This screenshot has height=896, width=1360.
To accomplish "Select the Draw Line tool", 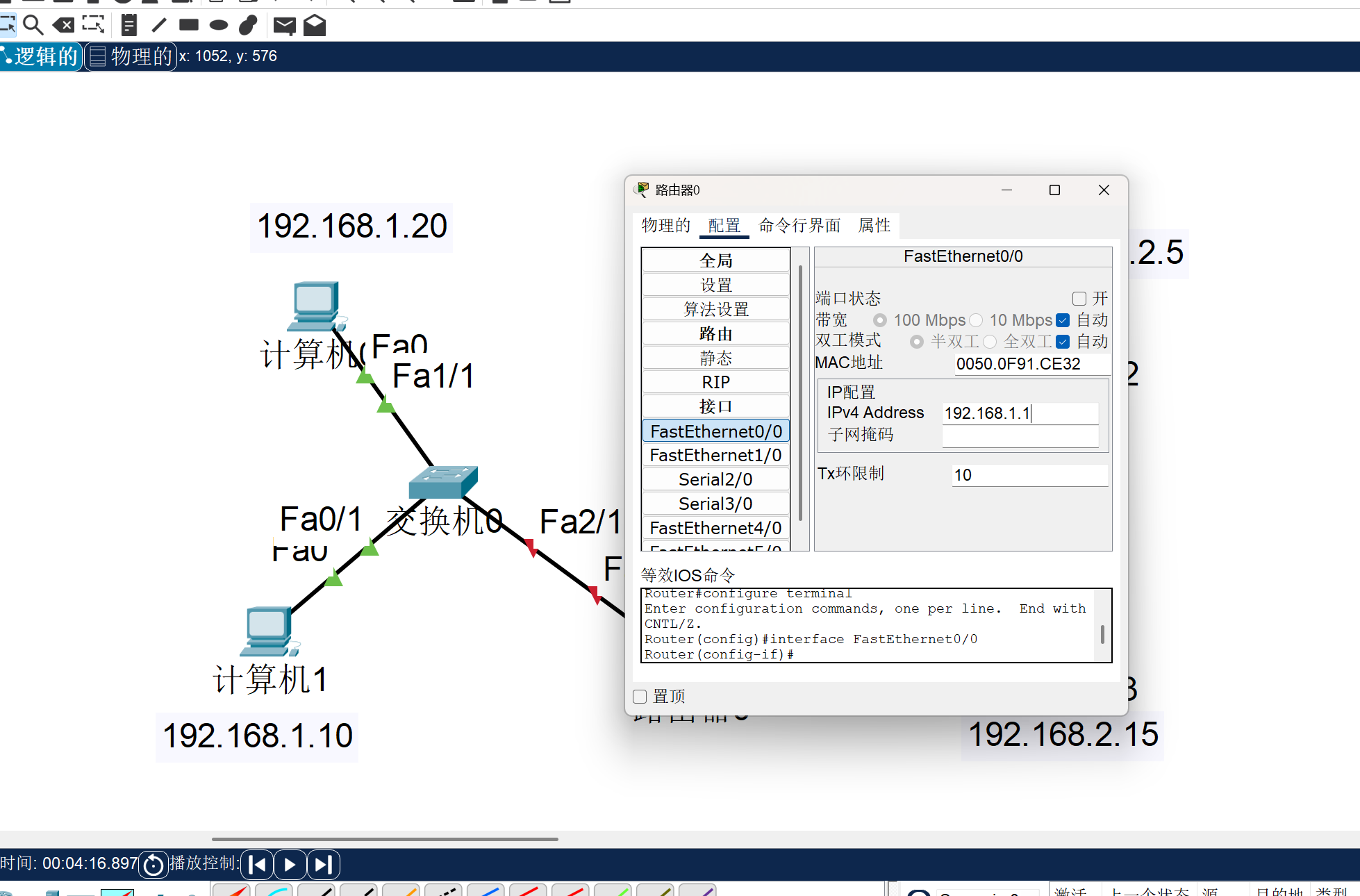I will coord(159,26).
